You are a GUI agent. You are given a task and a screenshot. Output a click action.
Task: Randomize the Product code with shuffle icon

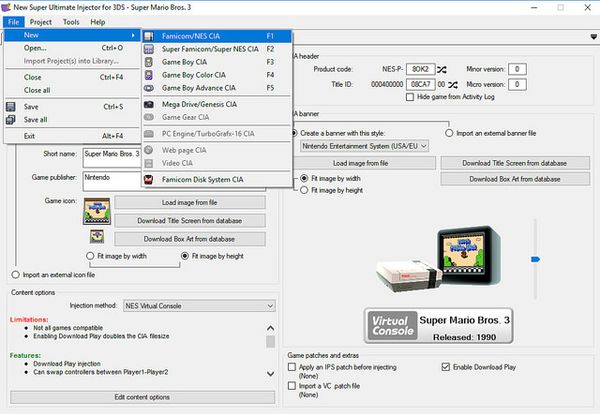tap(442, 70)
